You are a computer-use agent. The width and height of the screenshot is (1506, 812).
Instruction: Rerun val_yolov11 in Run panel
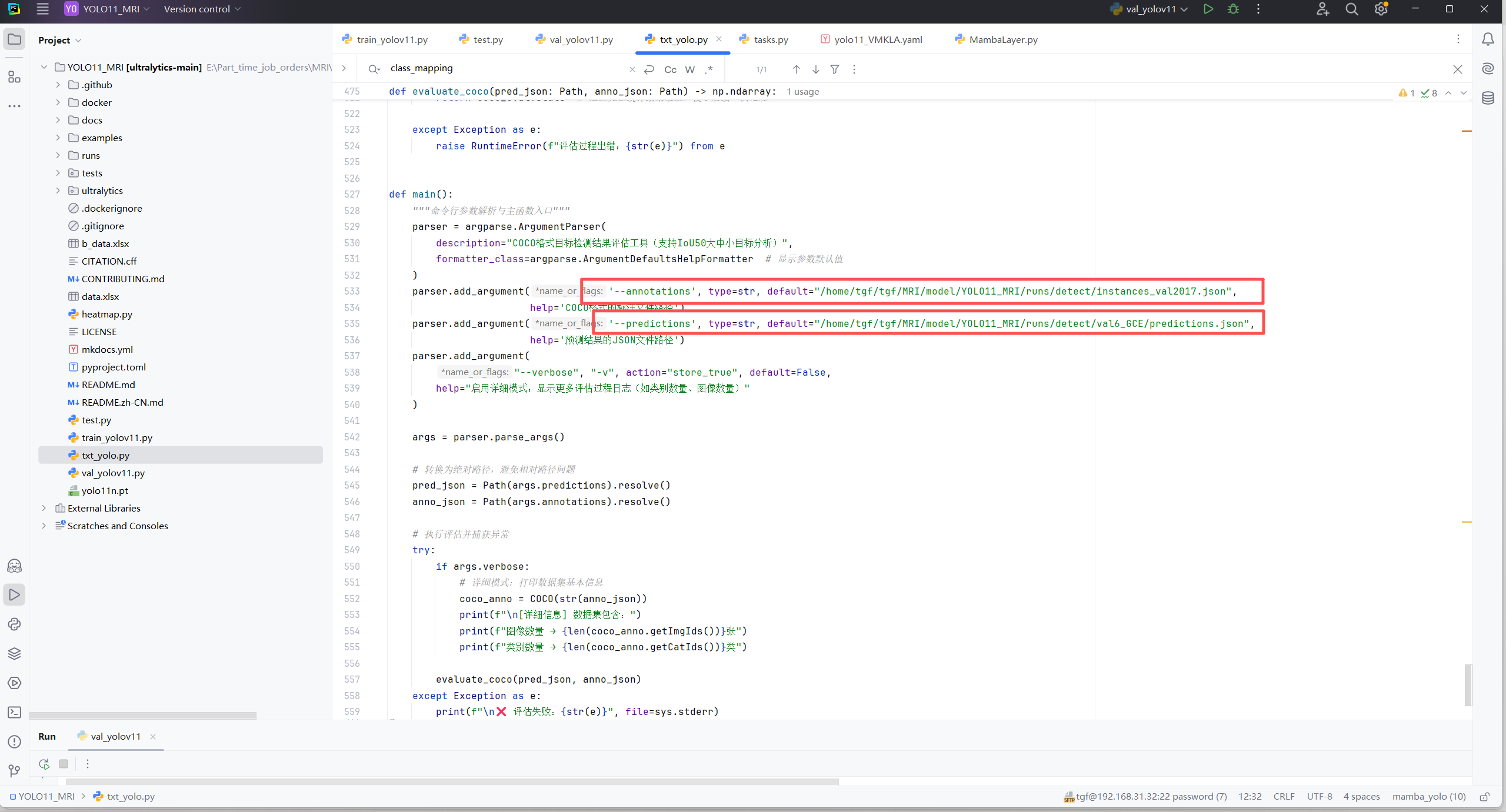(44, 764)
